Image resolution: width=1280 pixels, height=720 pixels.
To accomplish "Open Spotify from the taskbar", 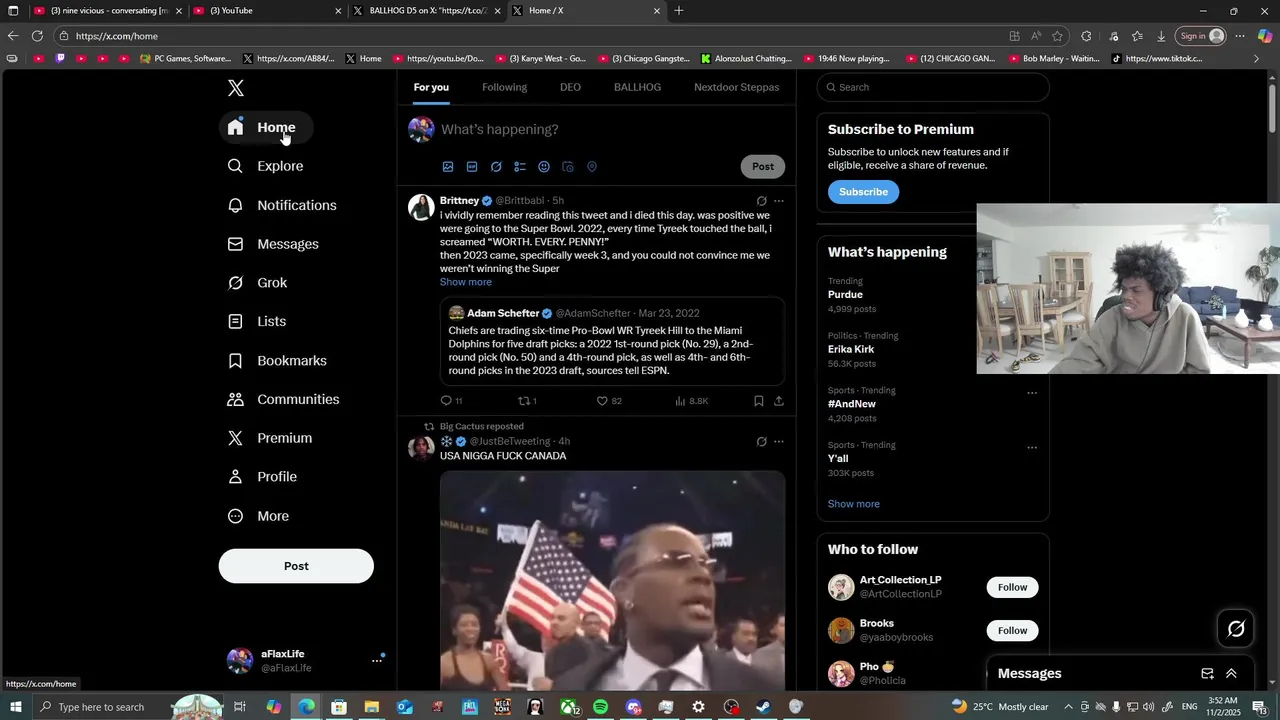I will [x=600, y=707].
